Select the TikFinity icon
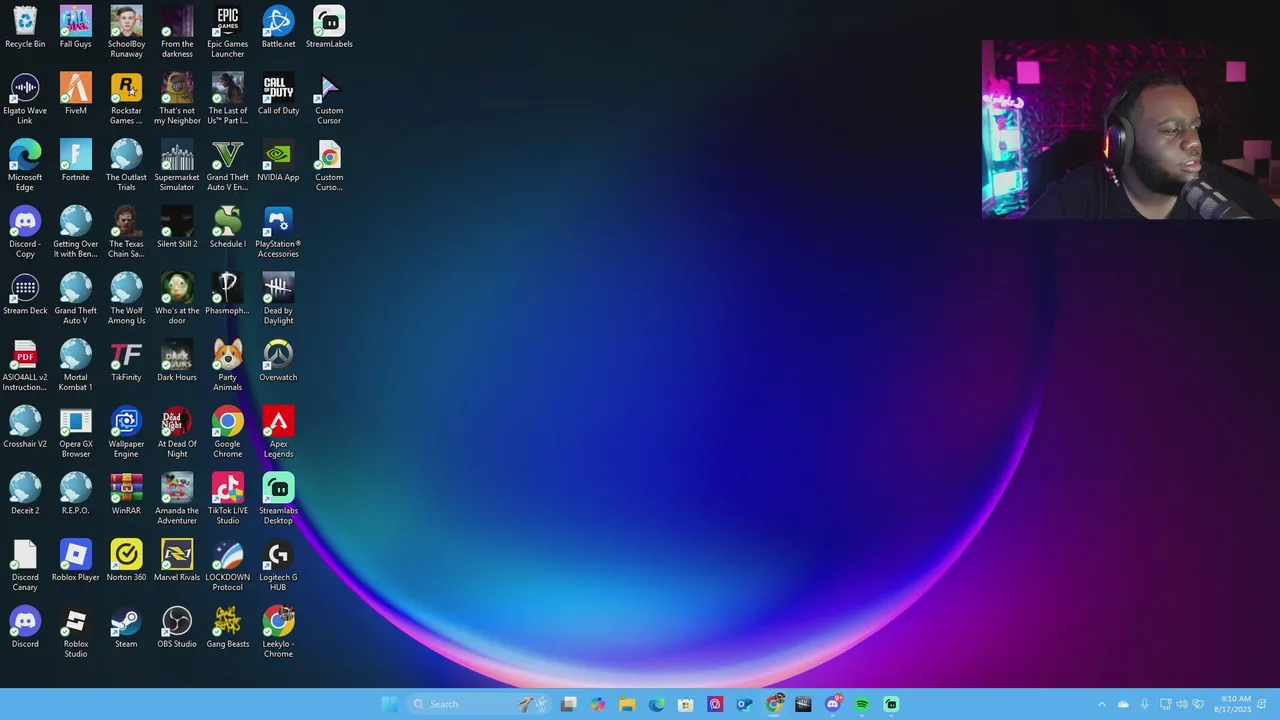The width and height of the screenshot is (1280, 720). pos(126,361)
